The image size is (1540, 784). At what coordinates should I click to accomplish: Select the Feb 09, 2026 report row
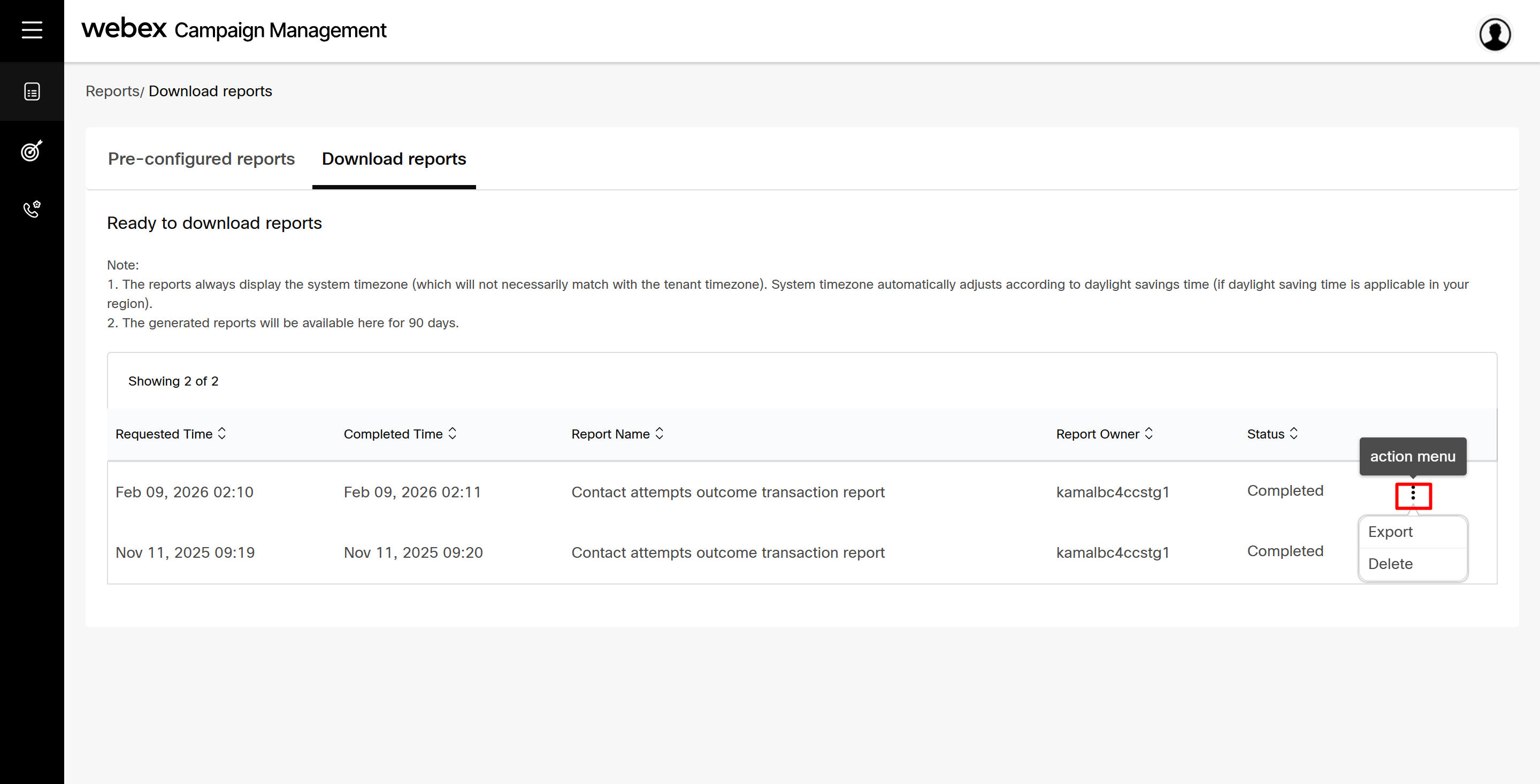[x=727, y=493]
